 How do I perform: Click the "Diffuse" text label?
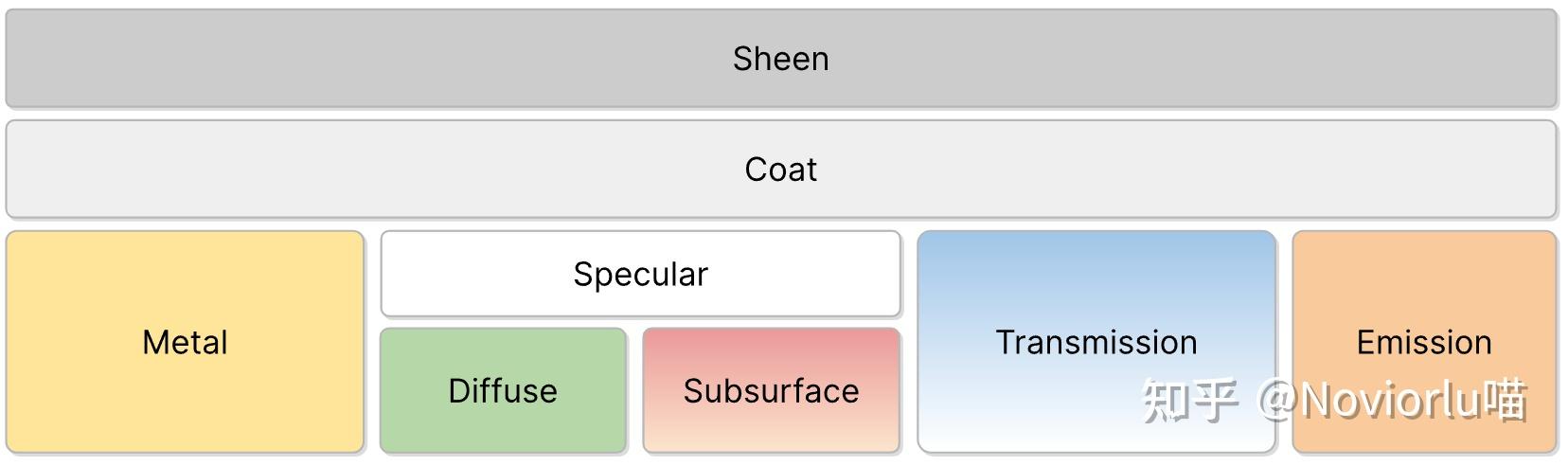pyautogui.click(x=503, y=391)
